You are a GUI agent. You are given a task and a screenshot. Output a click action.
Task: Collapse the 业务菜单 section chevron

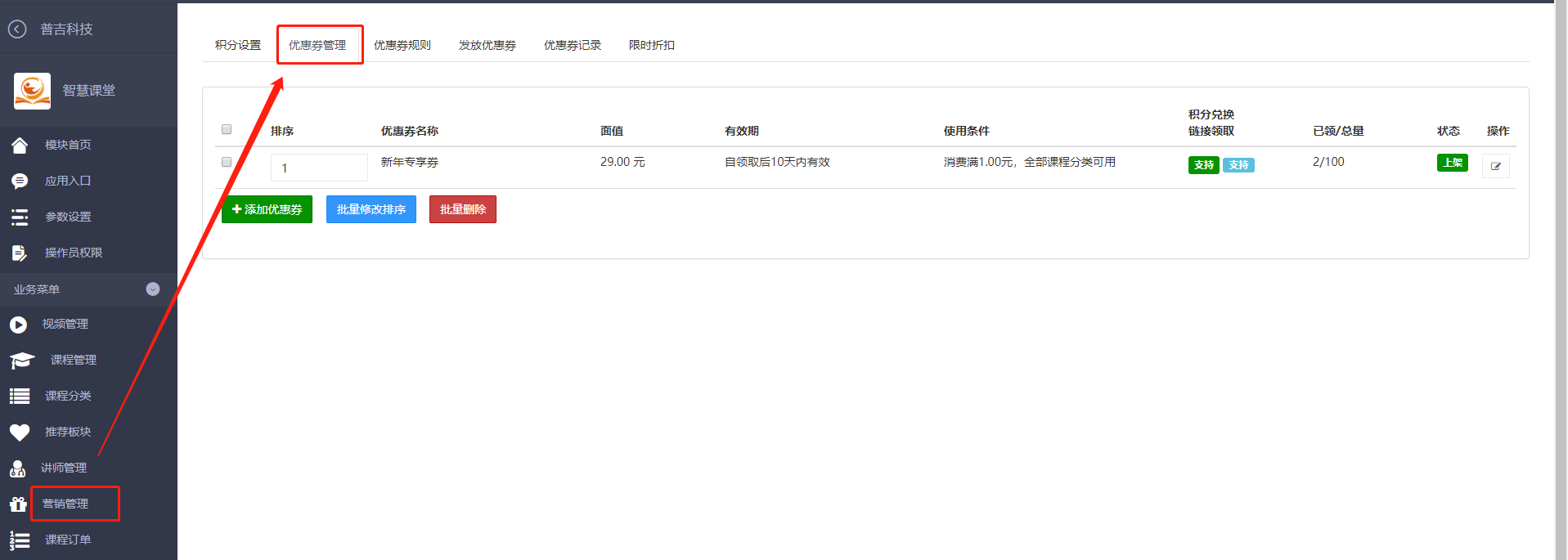click(x=153, y=289)
